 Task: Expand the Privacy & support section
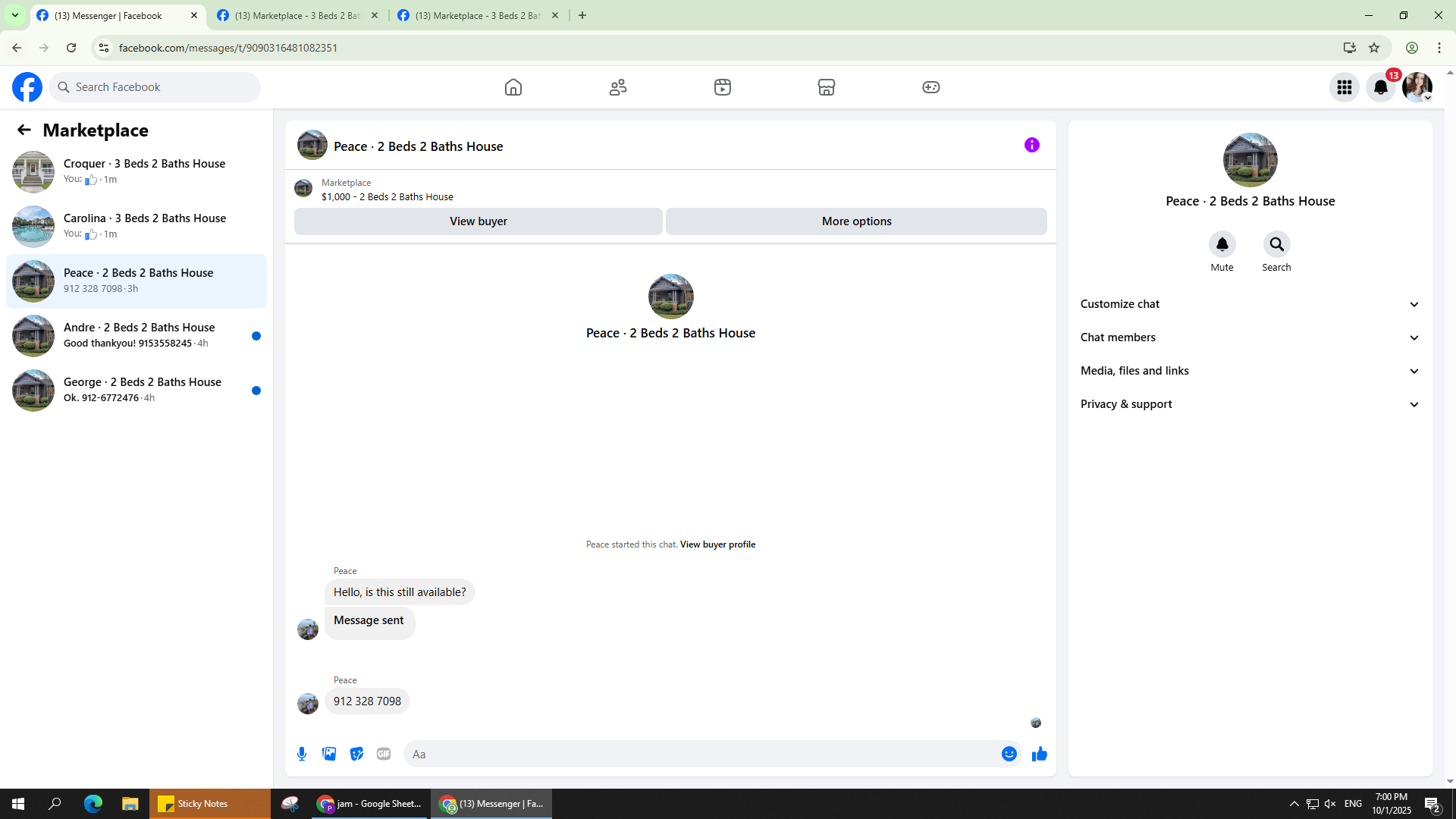pos(1250,404)
